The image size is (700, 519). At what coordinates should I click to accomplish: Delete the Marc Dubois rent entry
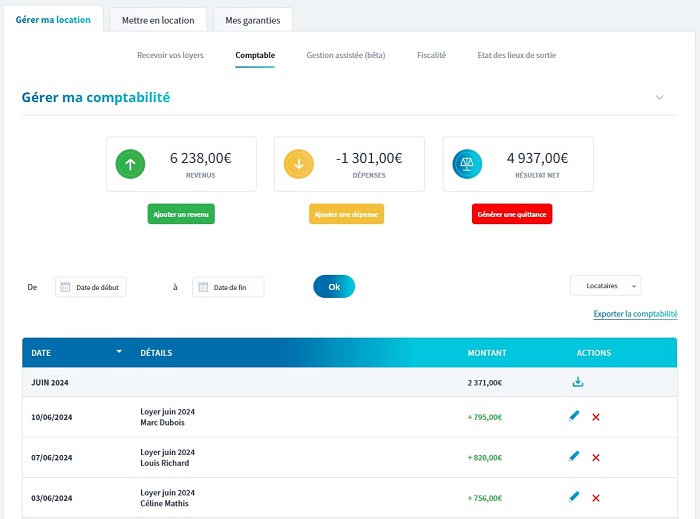pos(596,417)
